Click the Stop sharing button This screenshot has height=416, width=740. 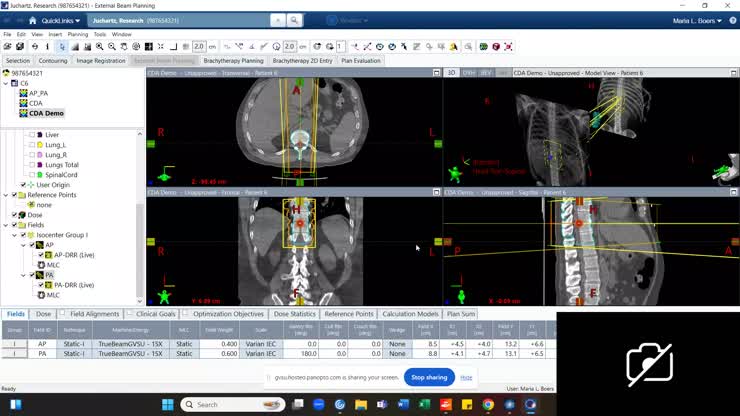point(429,377)
